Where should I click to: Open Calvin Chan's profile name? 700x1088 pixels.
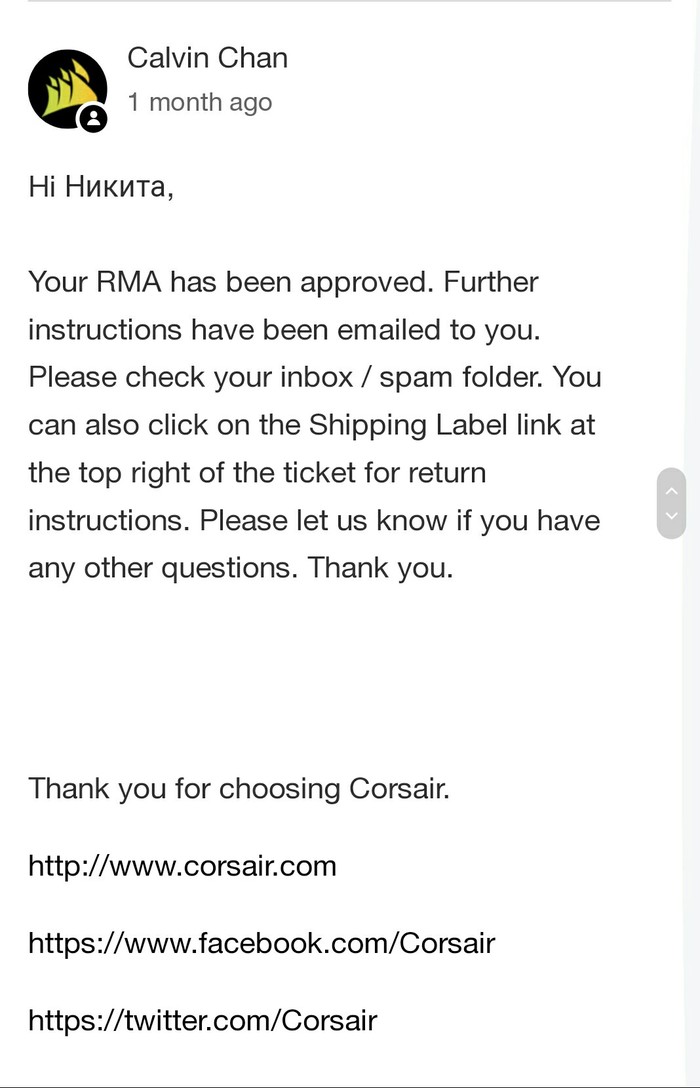point(207,58)
